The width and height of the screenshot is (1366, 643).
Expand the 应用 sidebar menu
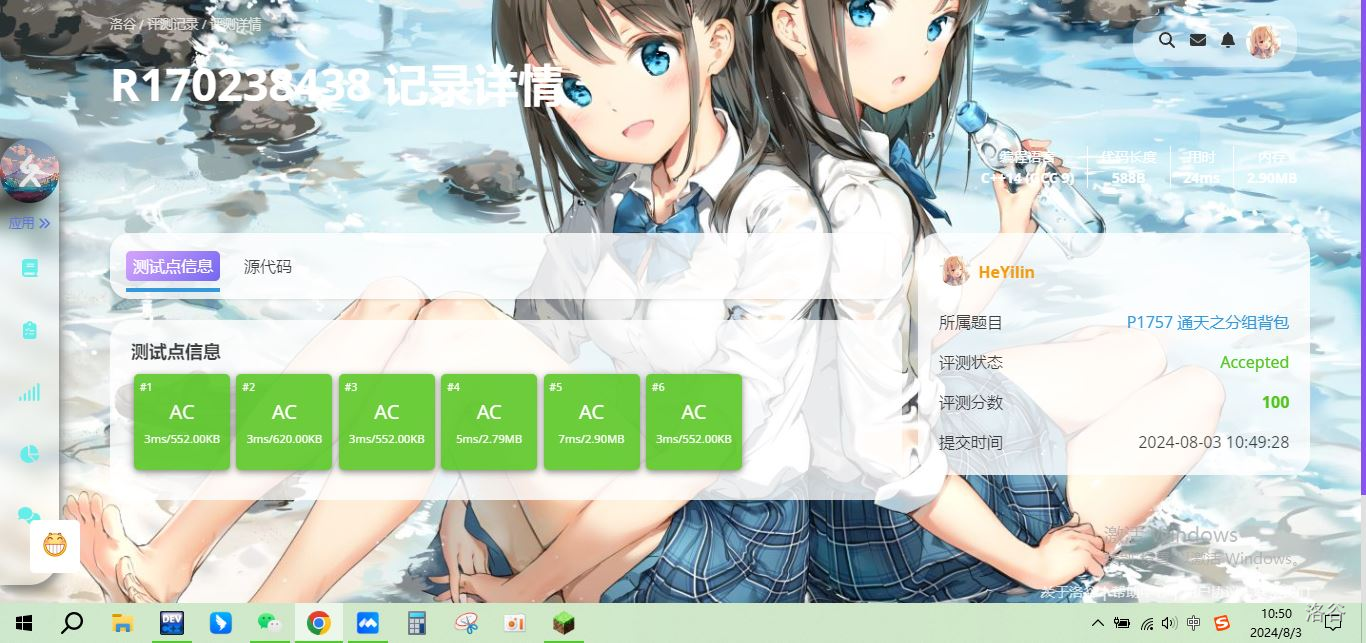coord(30,223)
